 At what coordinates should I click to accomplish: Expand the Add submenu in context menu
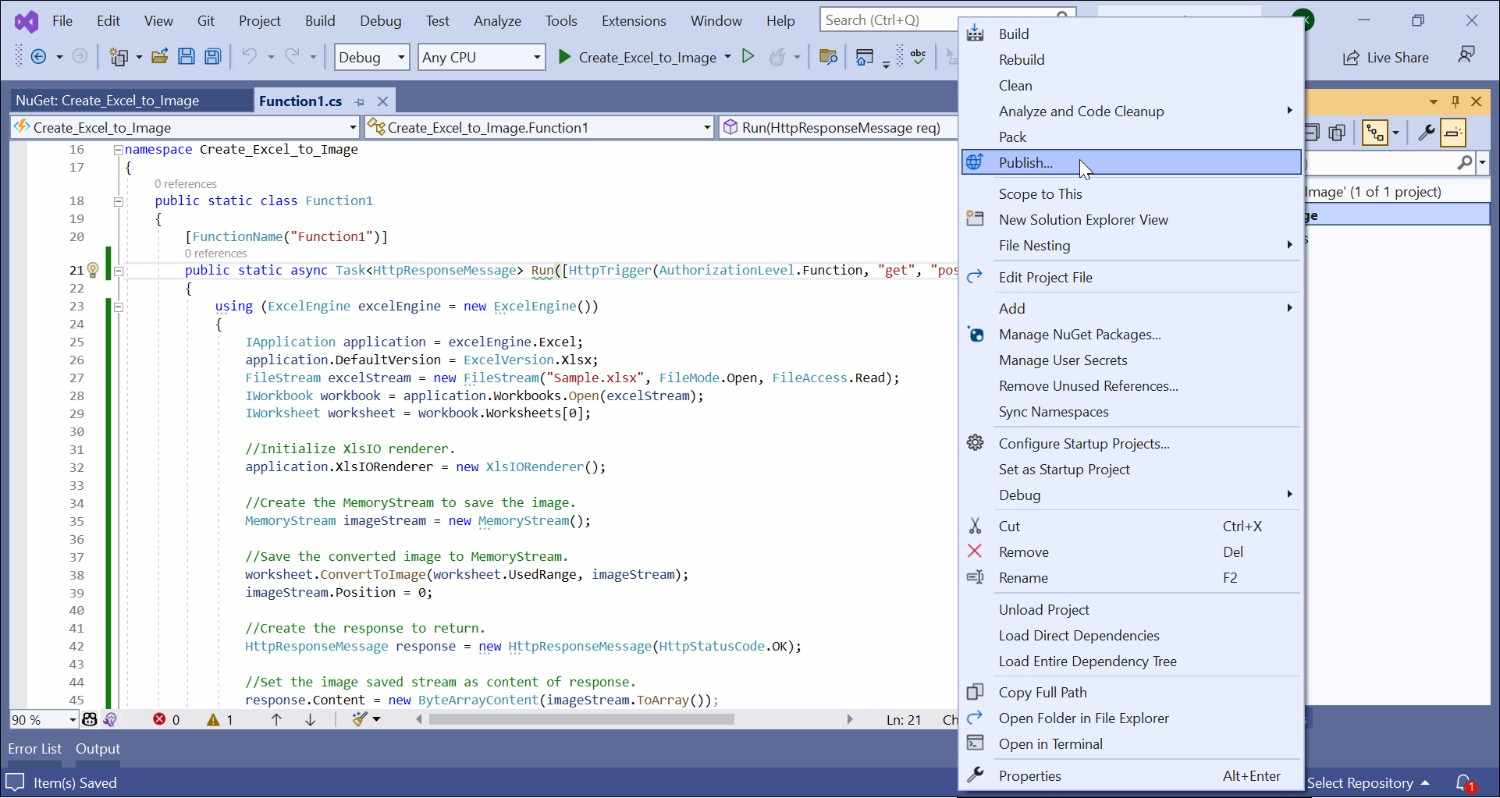pyautogui.click(x=1131, y=308)
